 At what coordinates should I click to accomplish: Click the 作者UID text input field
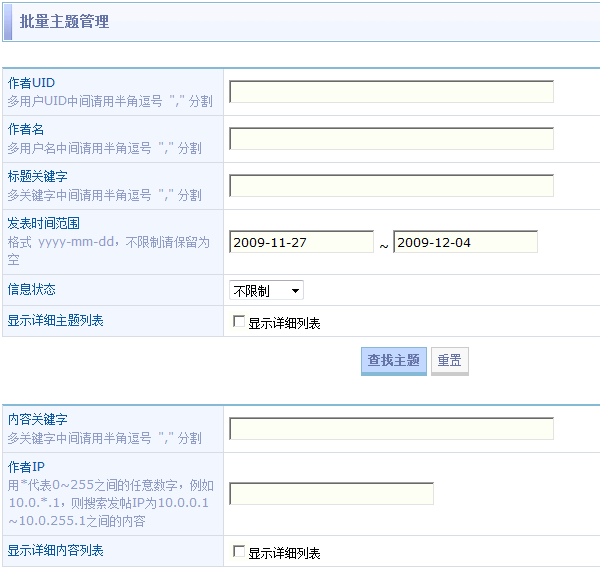391,92
